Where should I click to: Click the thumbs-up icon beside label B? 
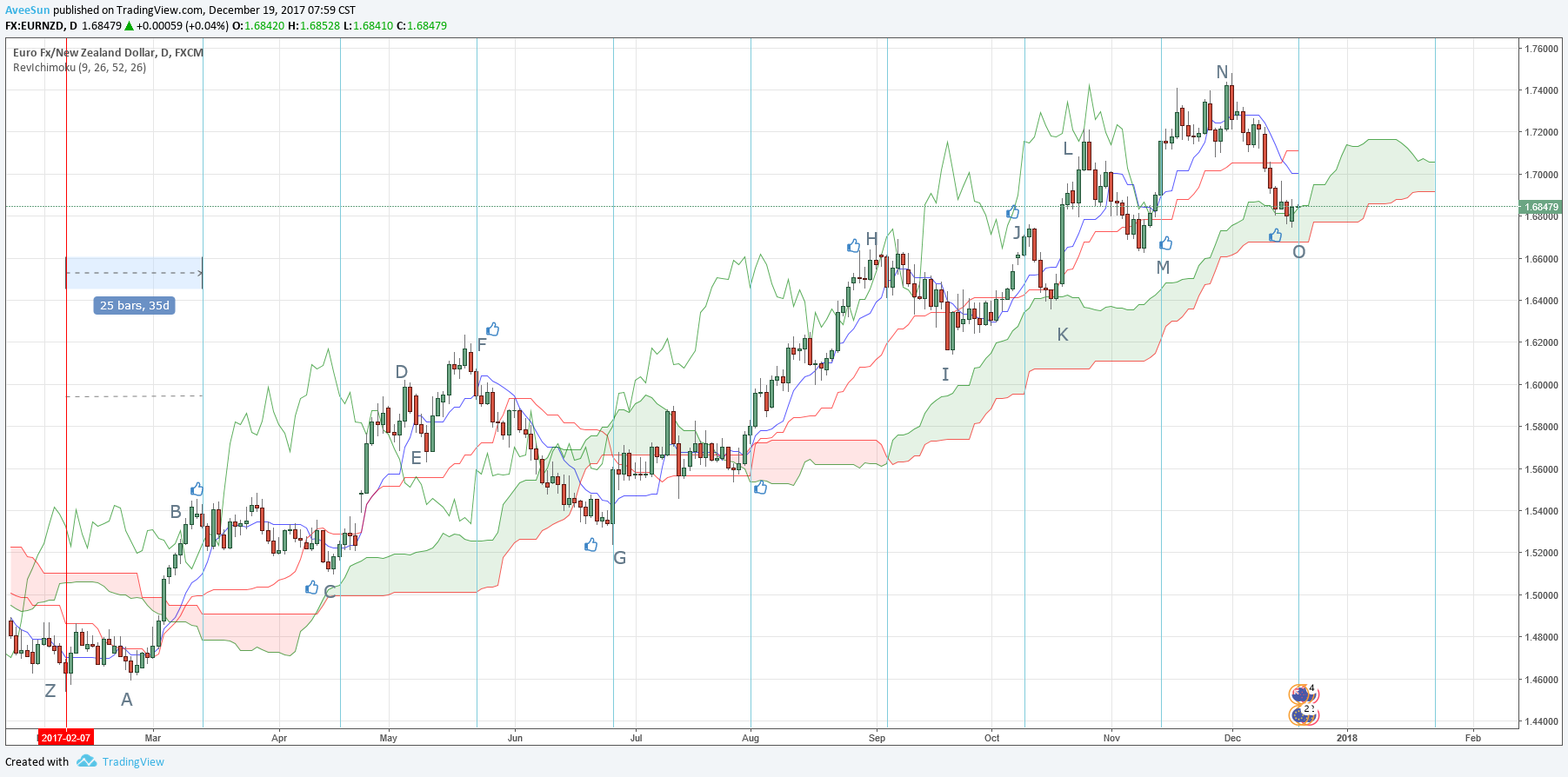pos(197,489)
